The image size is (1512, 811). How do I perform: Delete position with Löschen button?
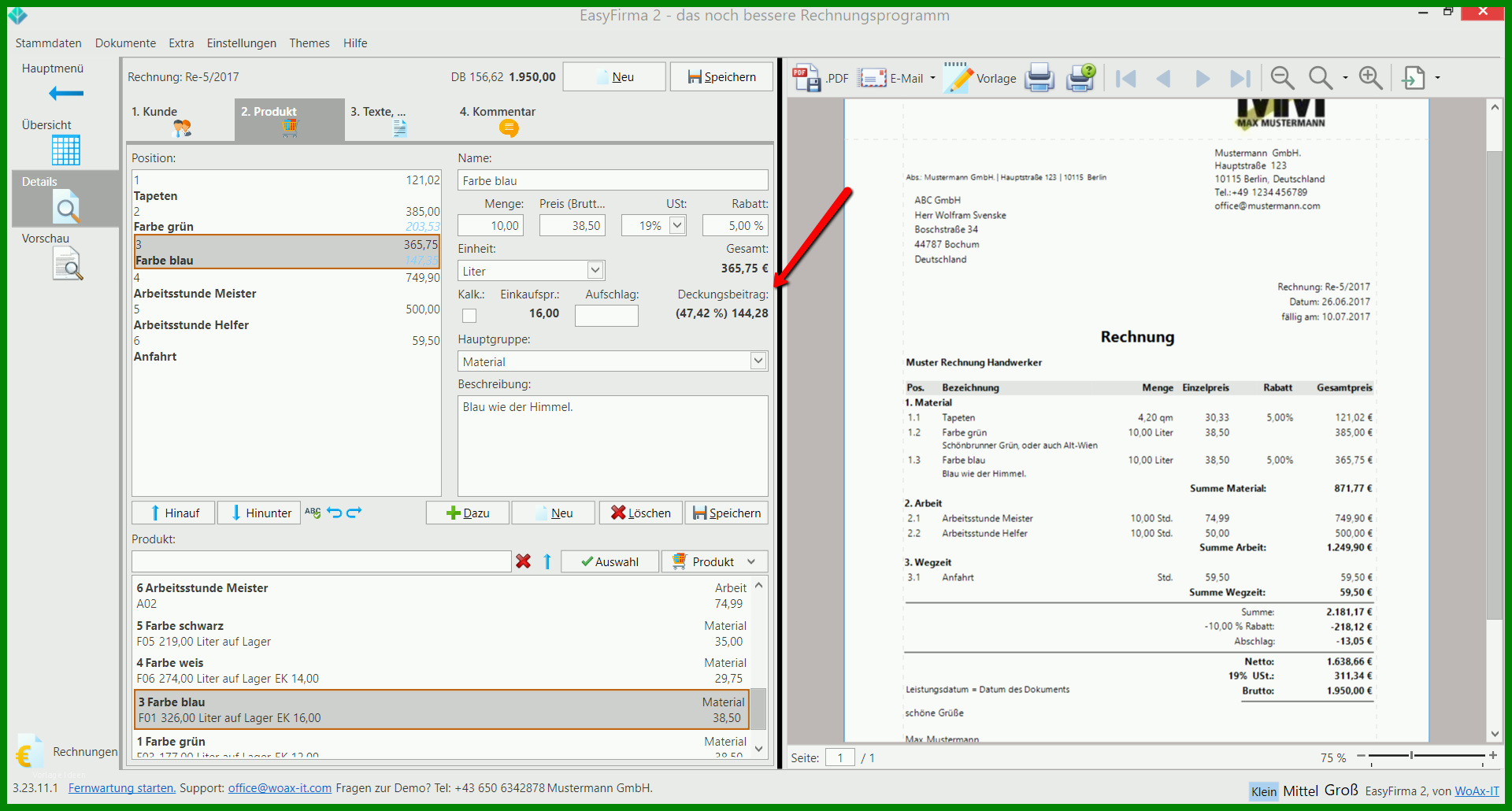(x=641, y=513)
